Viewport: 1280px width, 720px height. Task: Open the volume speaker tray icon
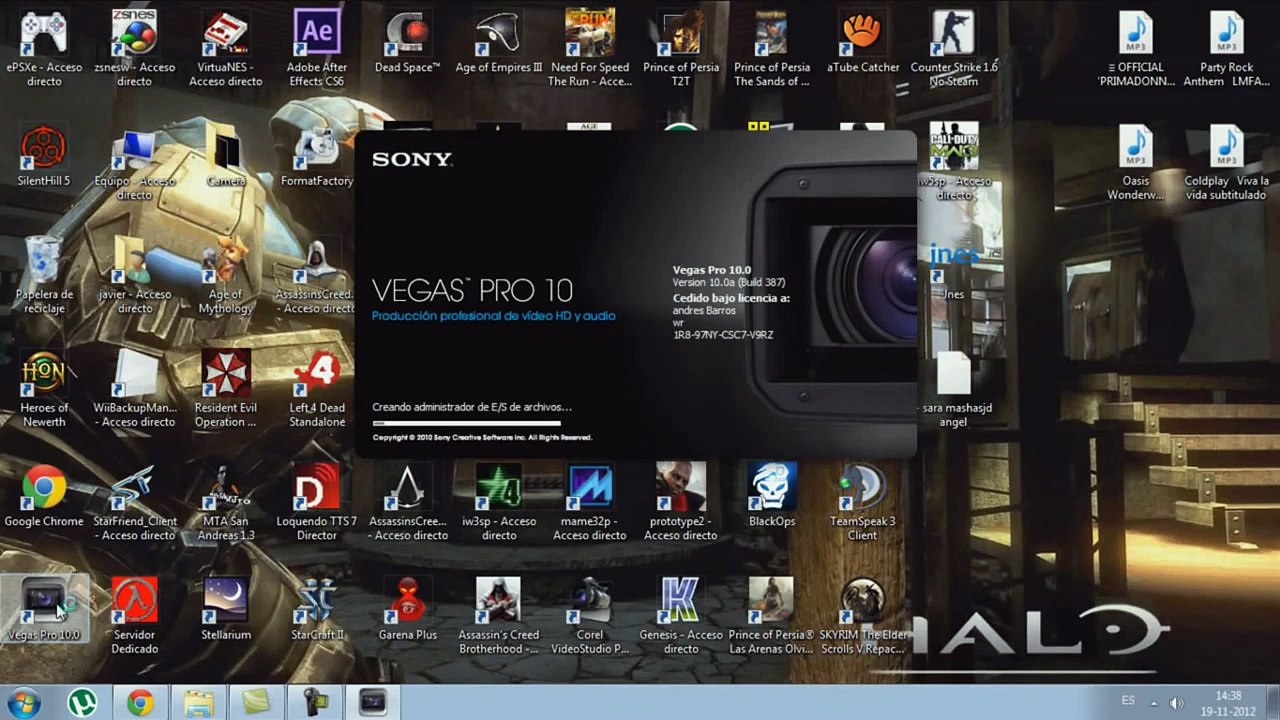tap(1177, 702)
